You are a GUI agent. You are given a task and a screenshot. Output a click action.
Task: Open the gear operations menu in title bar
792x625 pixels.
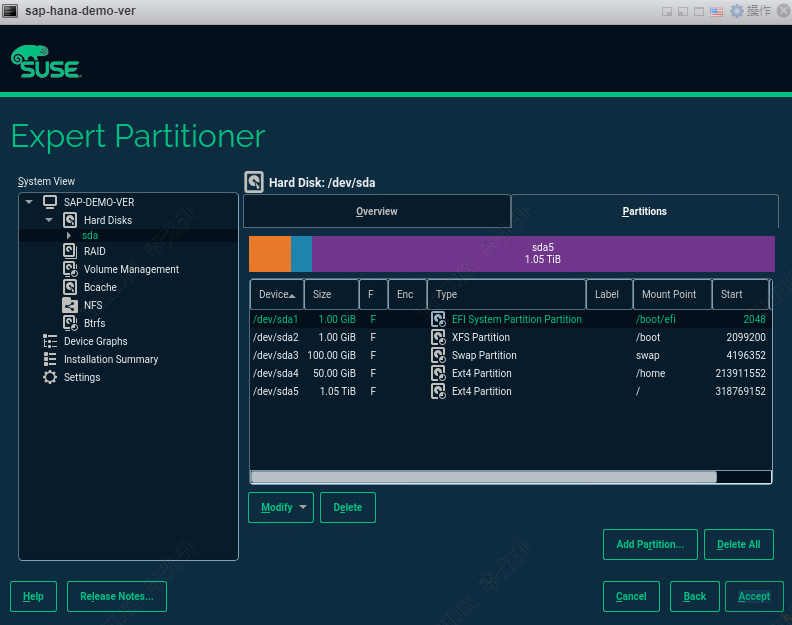751,11
